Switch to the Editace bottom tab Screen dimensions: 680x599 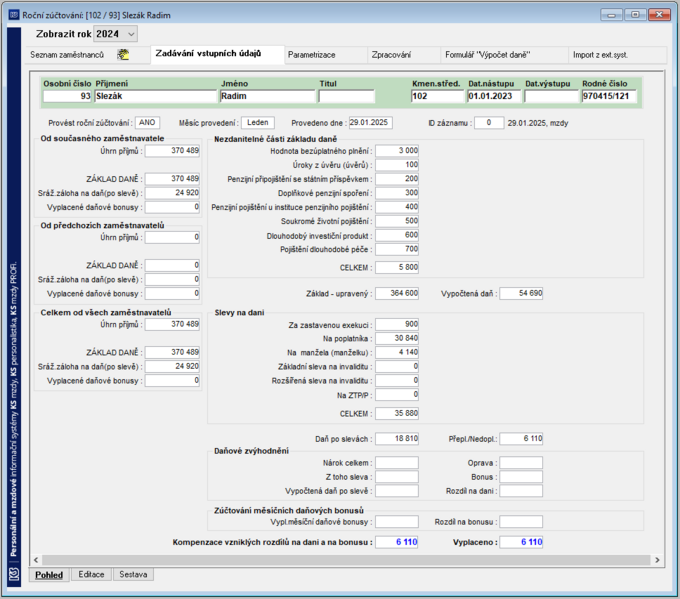tap(91, 574)
